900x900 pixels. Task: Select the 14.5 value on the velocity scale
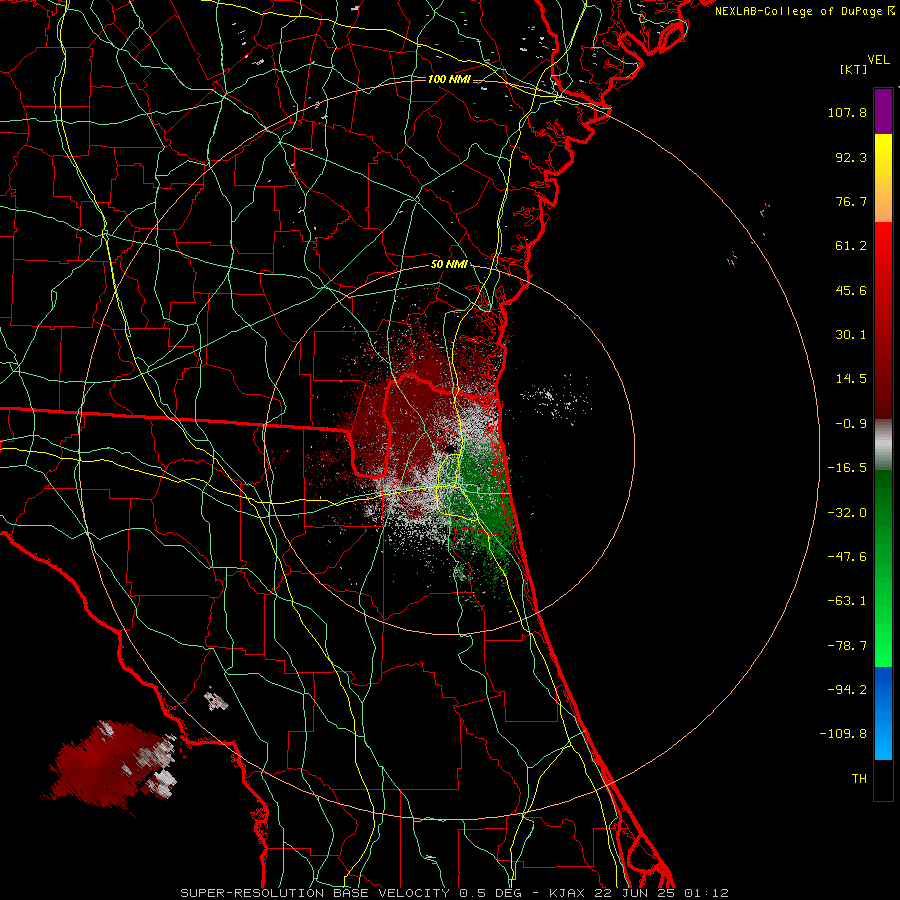851,379
